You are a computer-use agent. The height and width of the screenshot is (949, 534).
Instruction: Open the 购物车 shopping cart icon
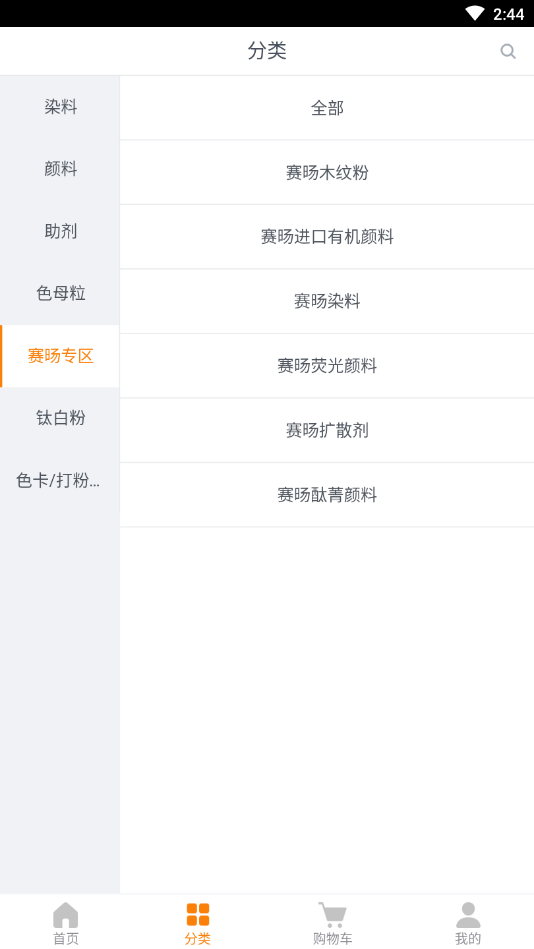coord(332,915)
